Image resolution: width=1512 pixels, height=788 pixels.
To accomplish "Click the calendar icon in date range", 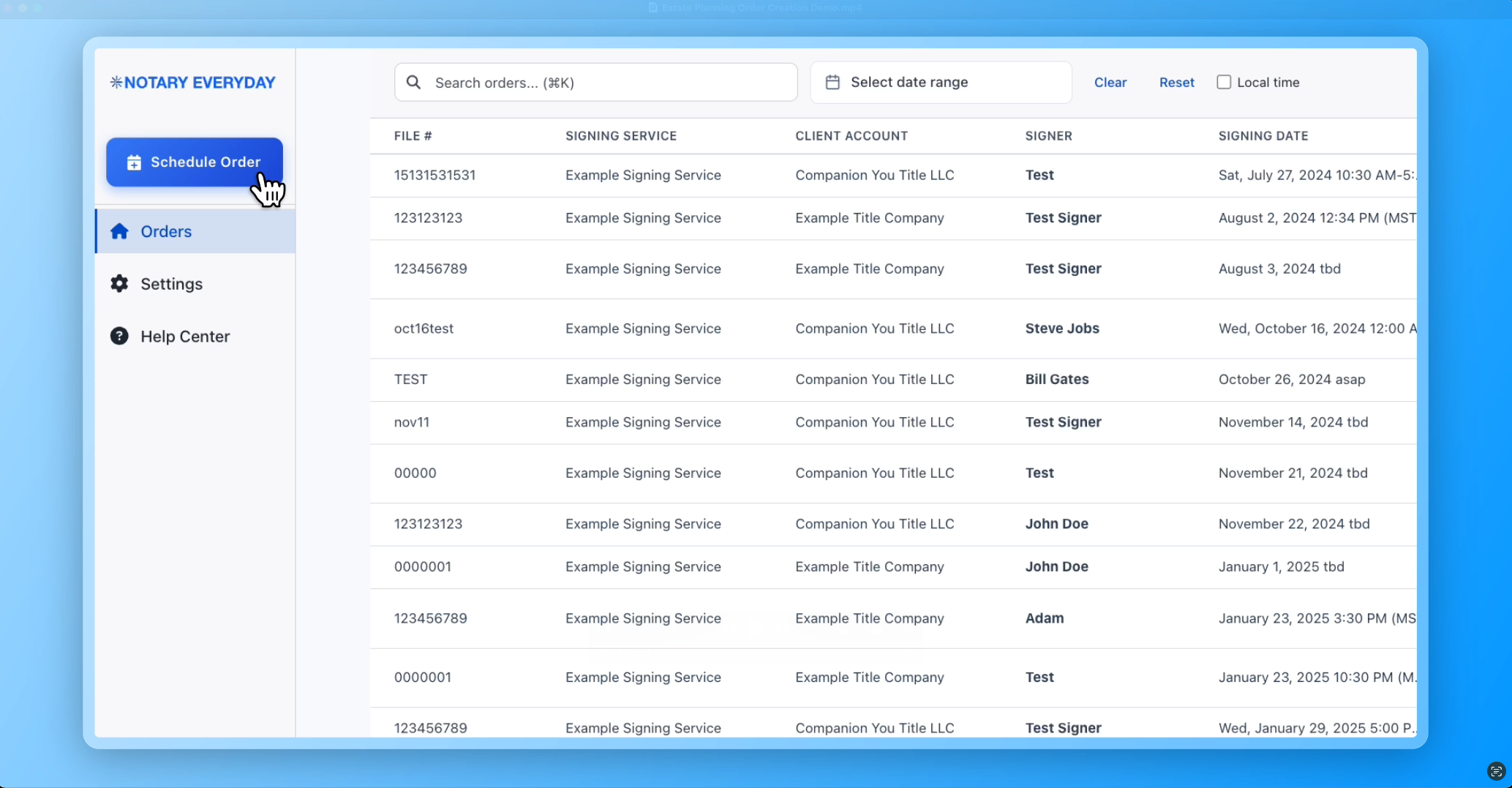I will (832, 82).
